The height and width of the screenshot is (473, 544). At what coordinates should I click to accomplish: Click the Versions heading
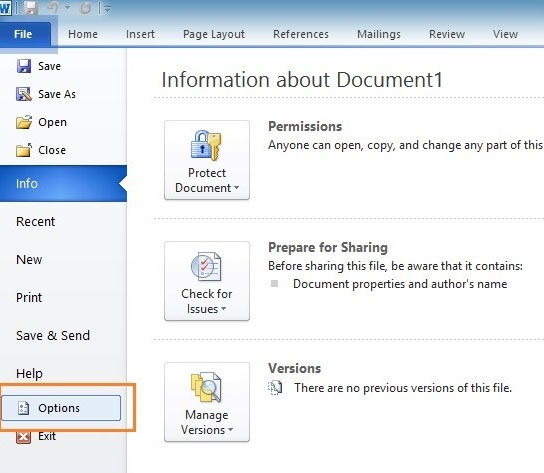294,368
